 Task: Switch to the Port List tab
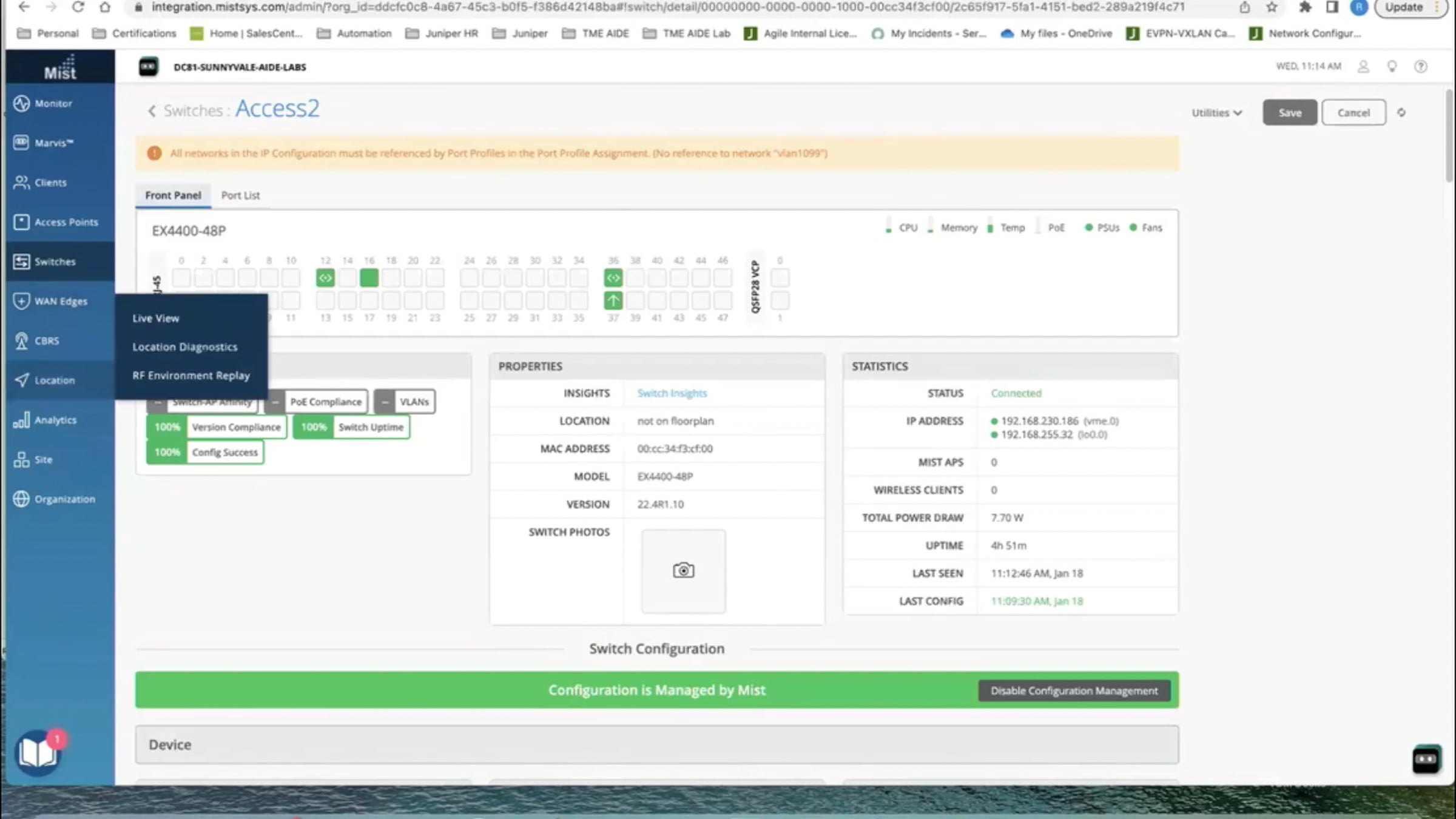[240, 195]
